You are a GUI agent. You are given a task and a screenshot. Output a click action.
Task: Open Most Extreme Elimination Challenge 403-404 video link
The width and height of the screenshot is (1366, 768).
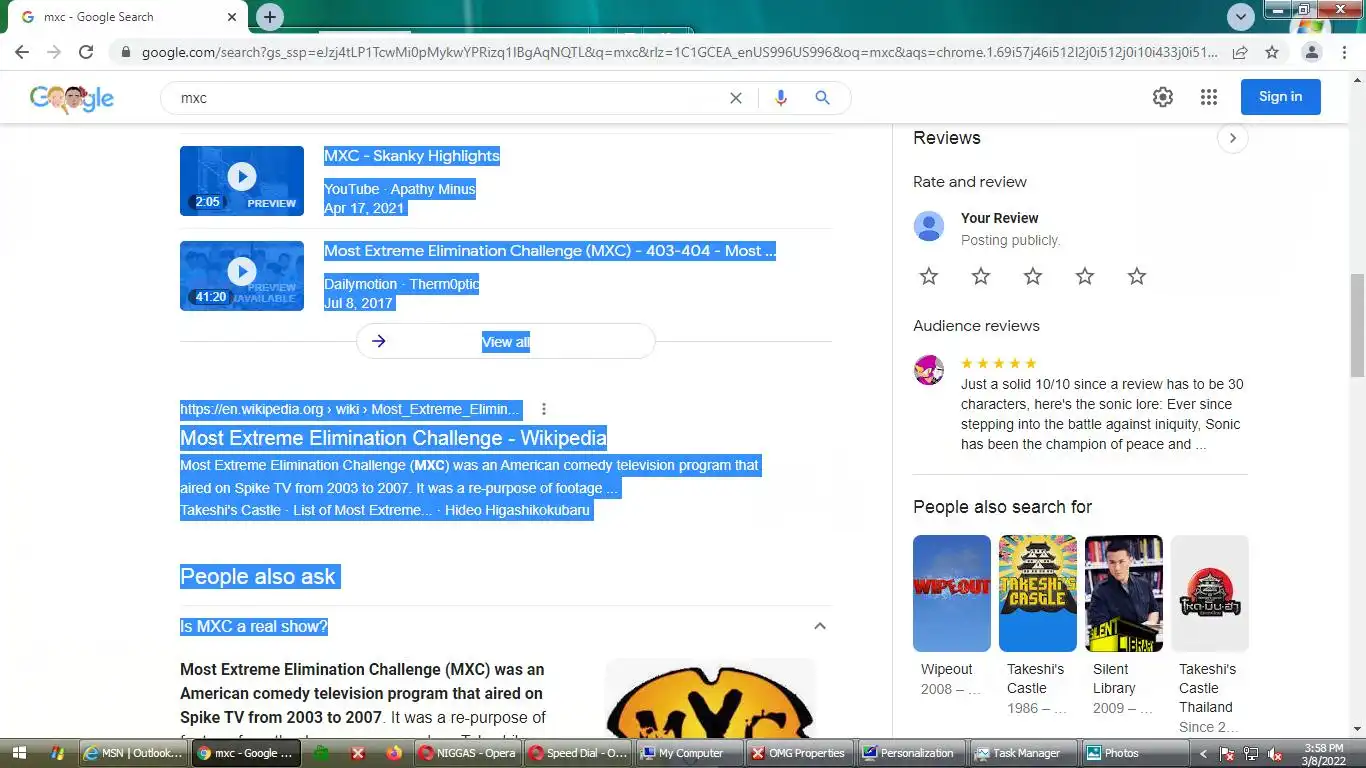550,251
